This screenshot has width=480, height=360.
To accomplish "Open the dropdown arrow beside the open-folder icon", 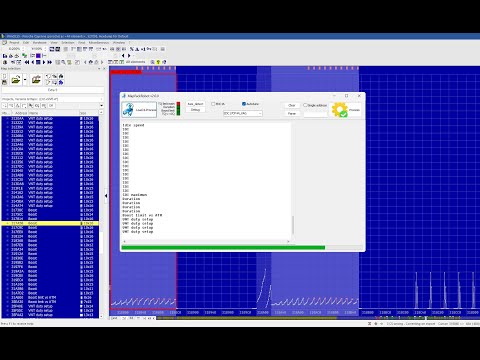I will pos(25,79).
